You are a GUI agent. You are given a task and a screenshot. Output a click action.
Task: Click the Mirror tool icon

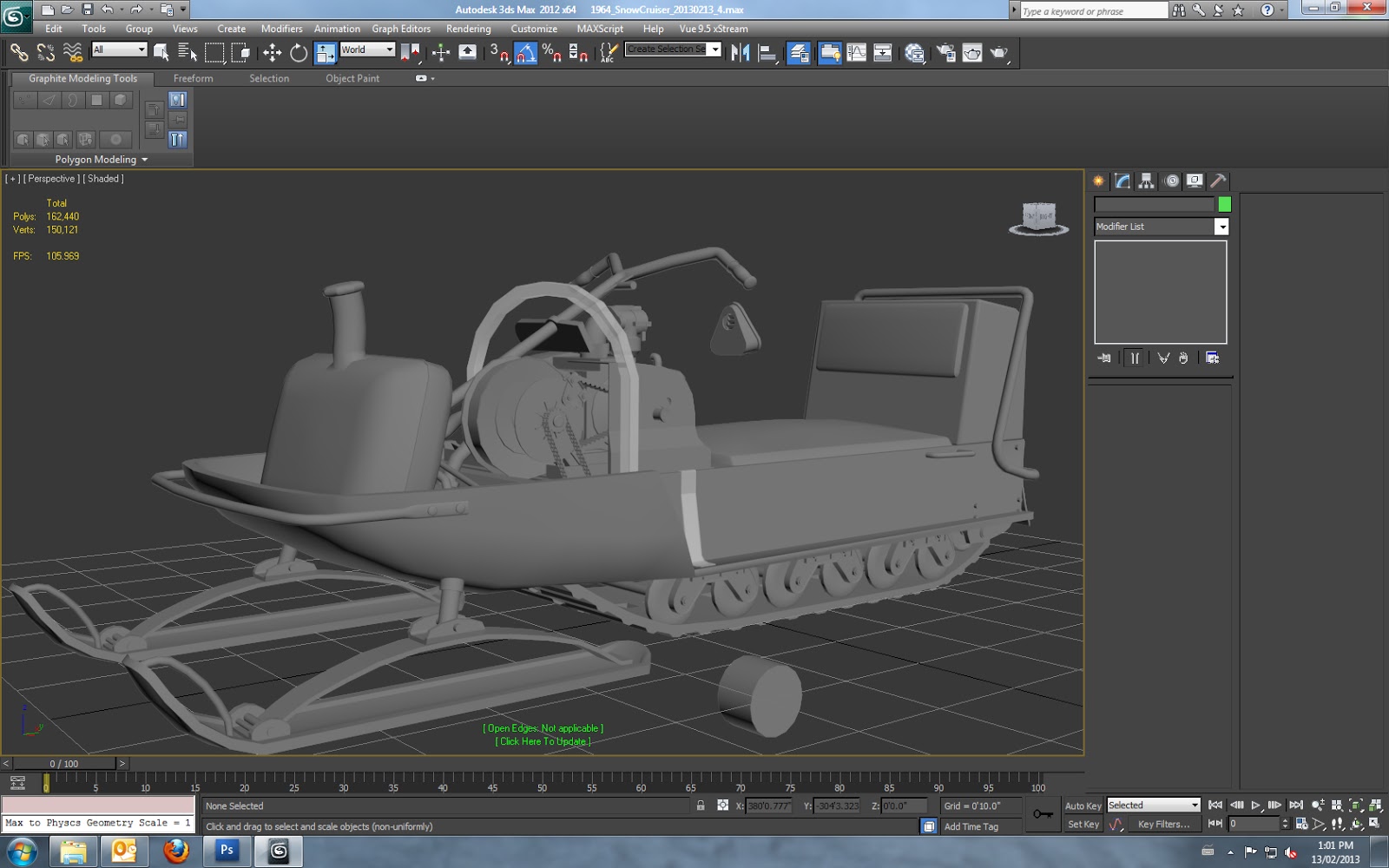point(740,53)
